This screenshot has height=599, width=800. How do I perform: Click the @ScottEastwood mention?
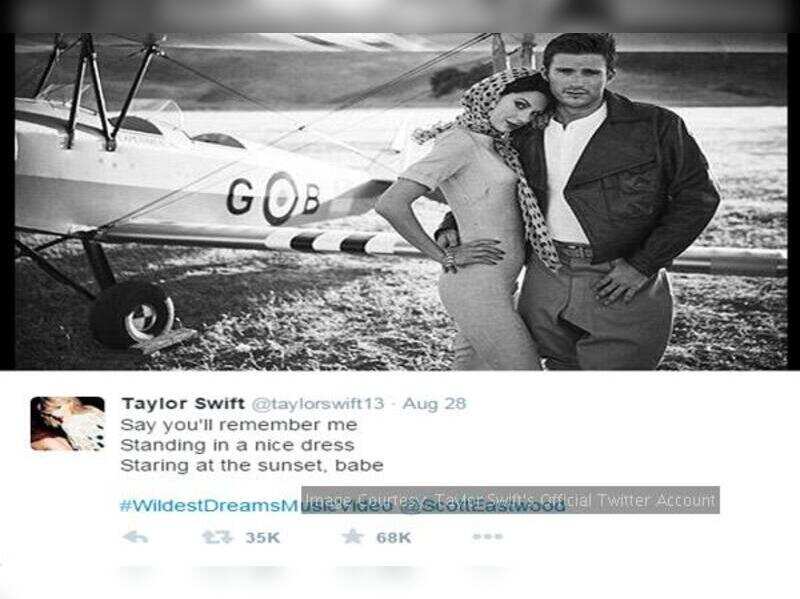[x=483, y=506]
